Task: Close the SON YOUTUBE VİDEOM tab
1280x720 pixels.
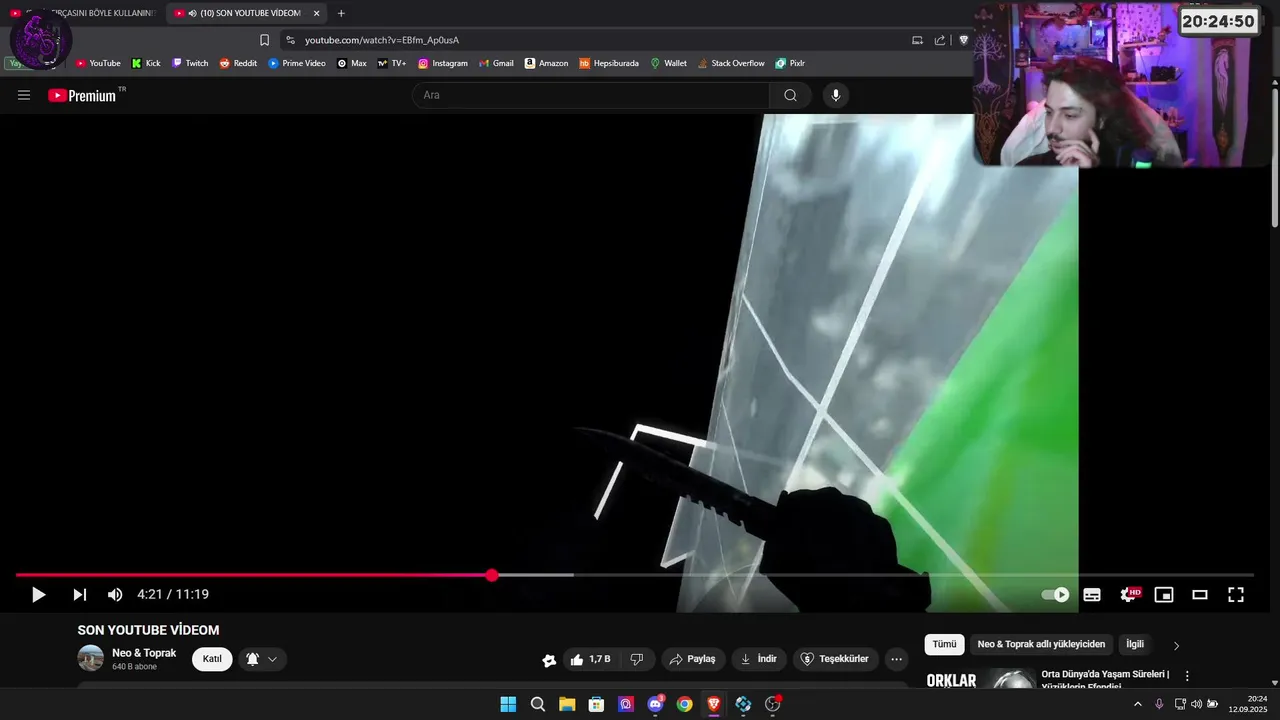Action: coord(316,13)
